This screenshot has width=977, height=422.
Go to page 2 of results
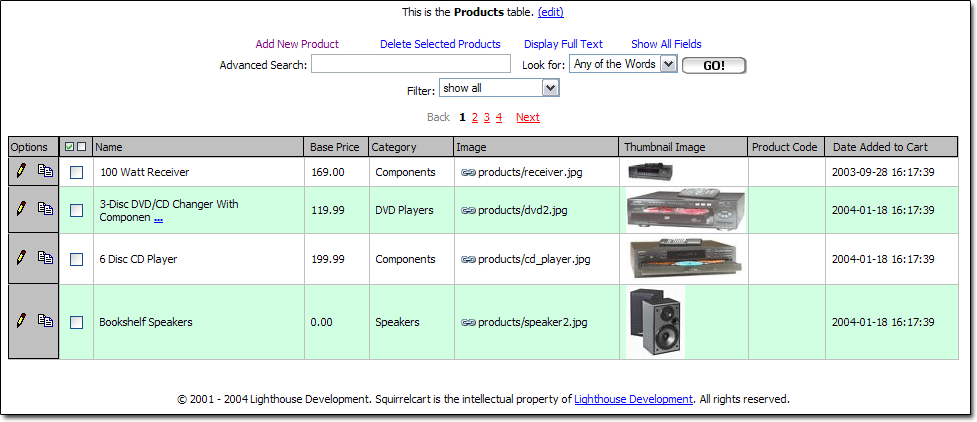coord(475,117)
